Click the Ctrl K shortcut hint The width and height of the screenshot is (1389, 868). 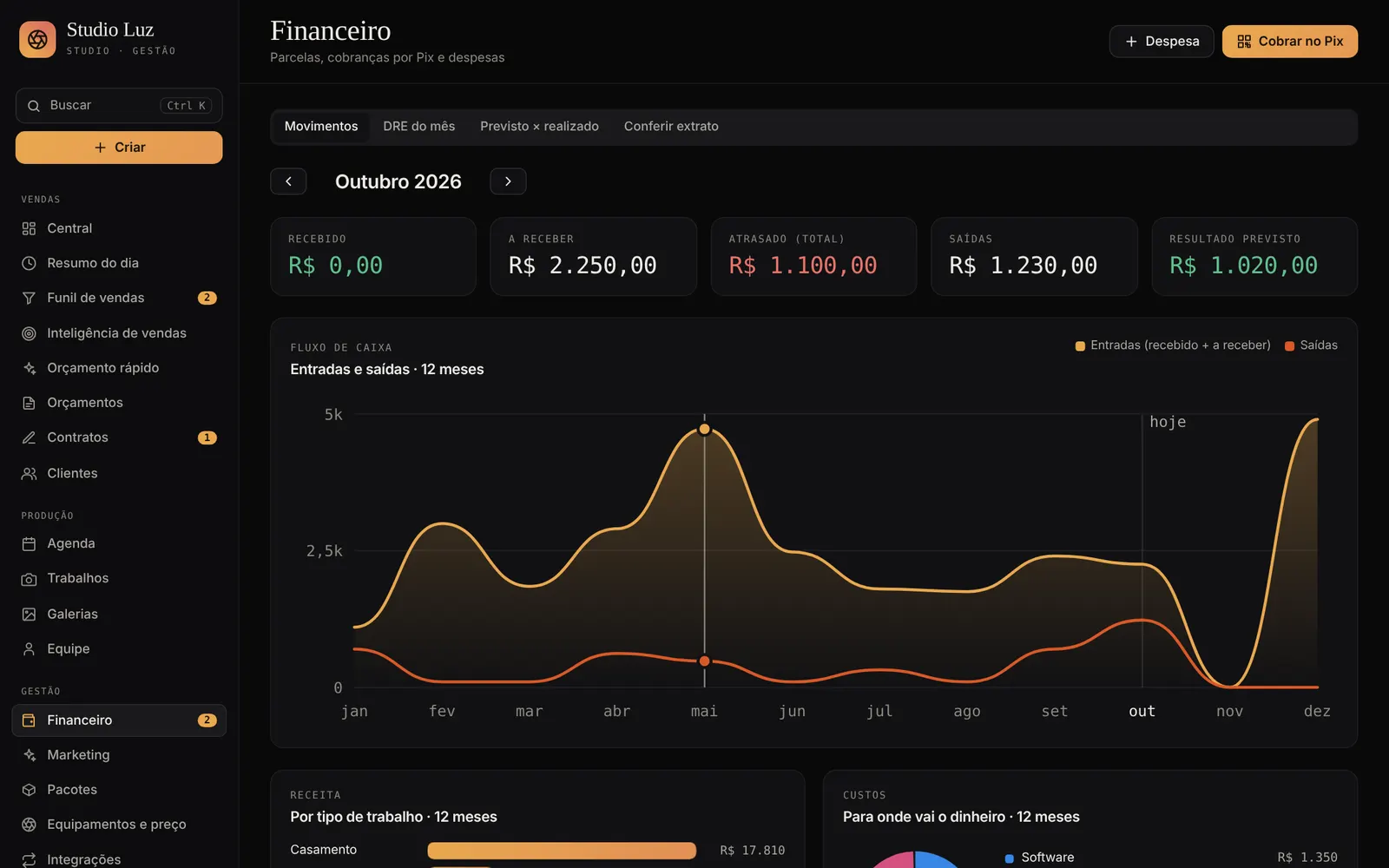point(186,106)
